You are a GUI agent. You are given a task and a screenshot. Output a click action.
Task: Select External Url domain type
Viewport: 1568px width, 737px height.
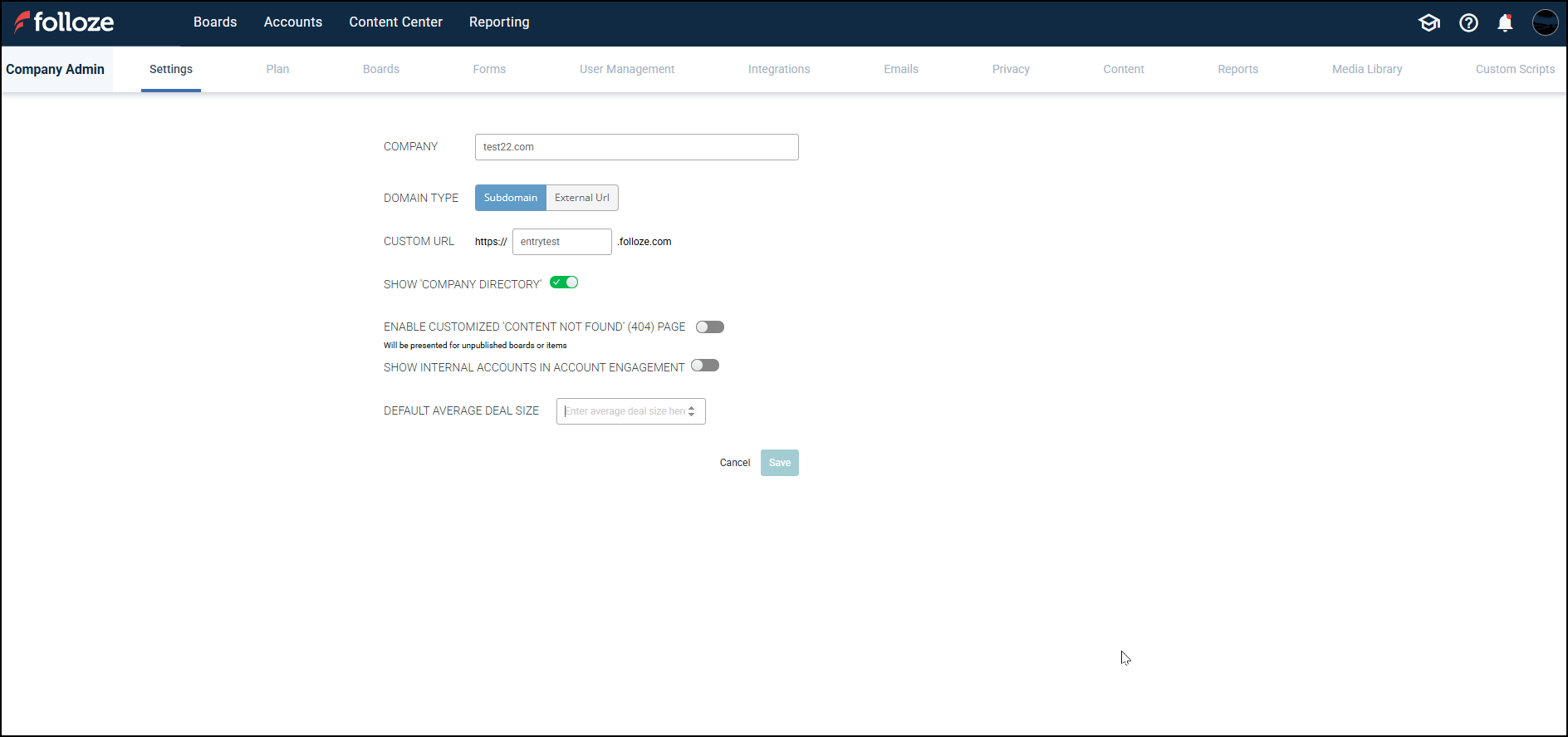tap(581, 198)
